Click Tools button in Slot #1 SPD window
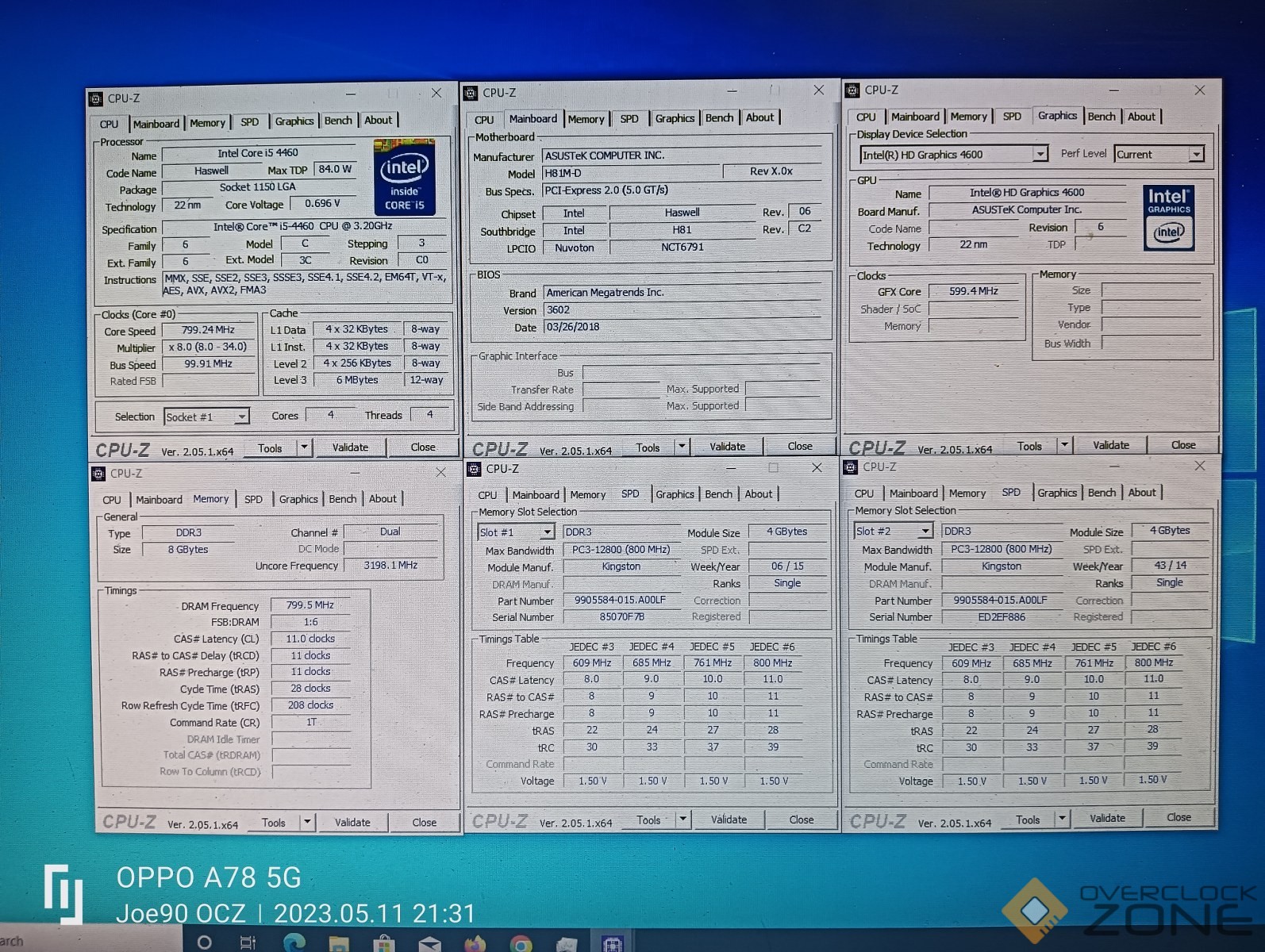1265x952 pixels. click(648, 820)
